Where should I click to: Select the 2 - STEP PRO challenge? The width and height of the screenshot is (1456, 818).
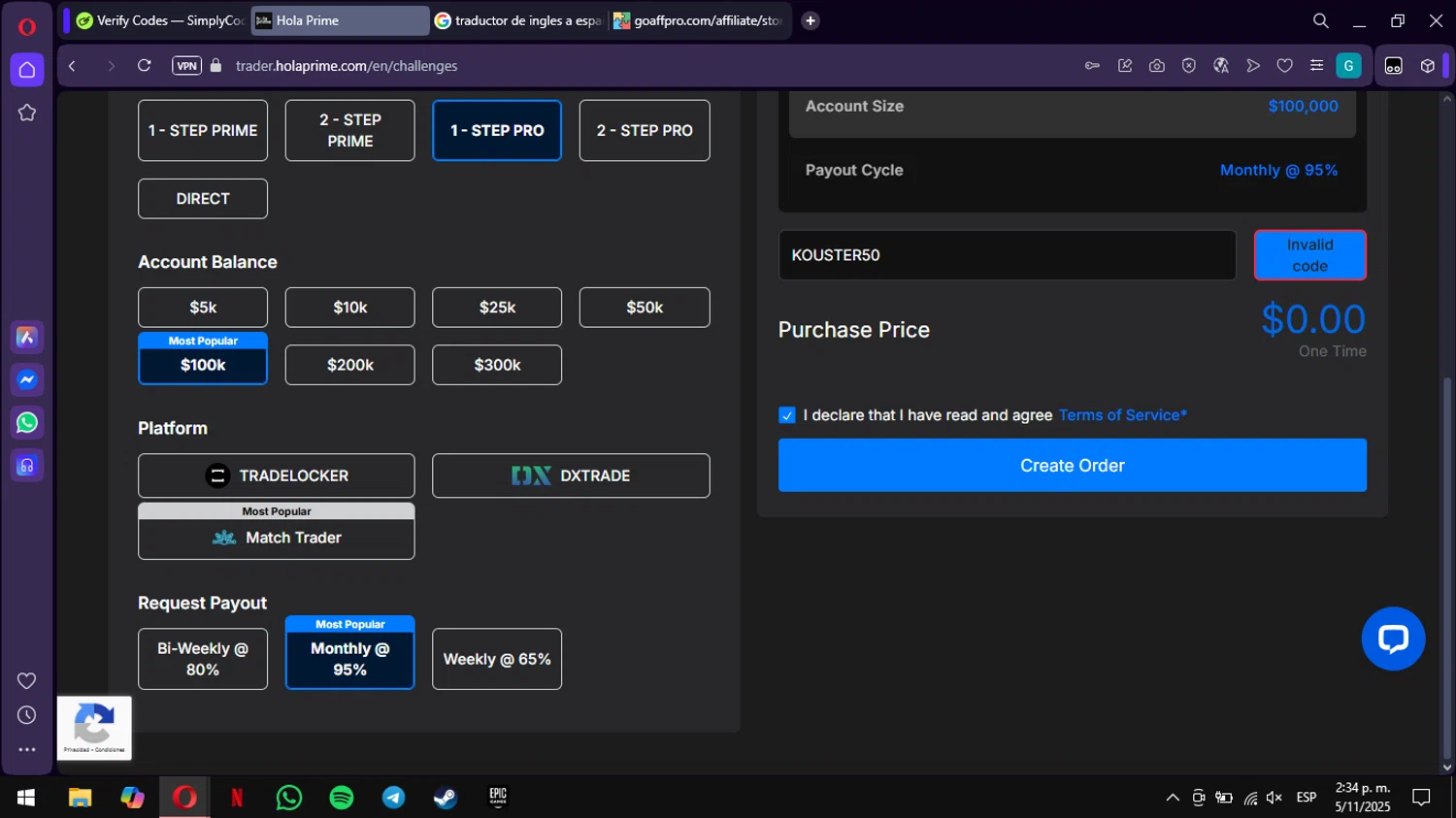[x=645, y=130]
